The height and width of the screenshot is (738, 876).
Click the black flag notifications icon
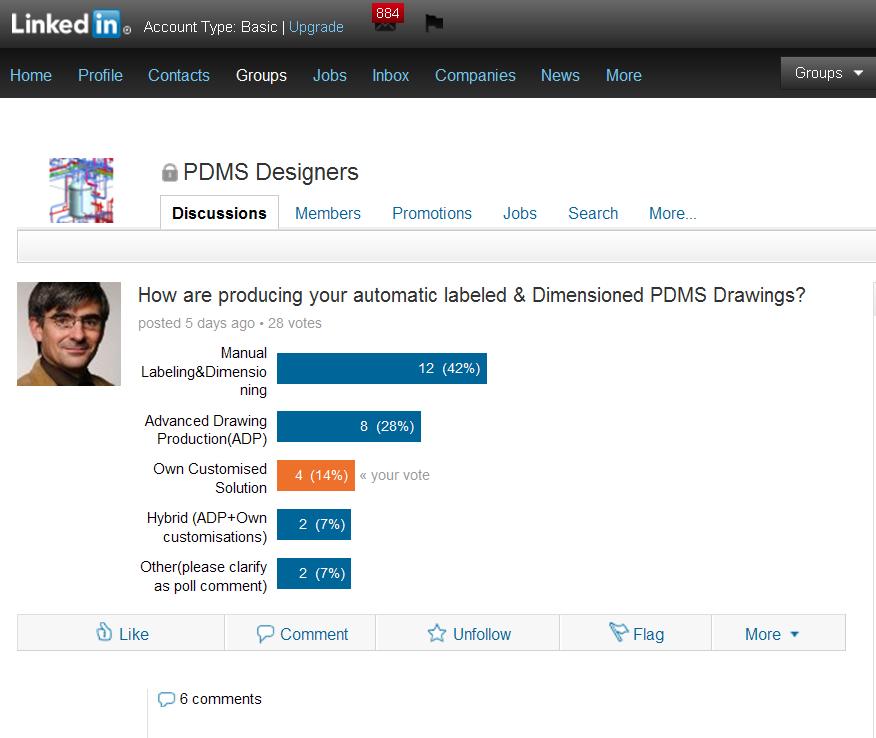(434, 23)
